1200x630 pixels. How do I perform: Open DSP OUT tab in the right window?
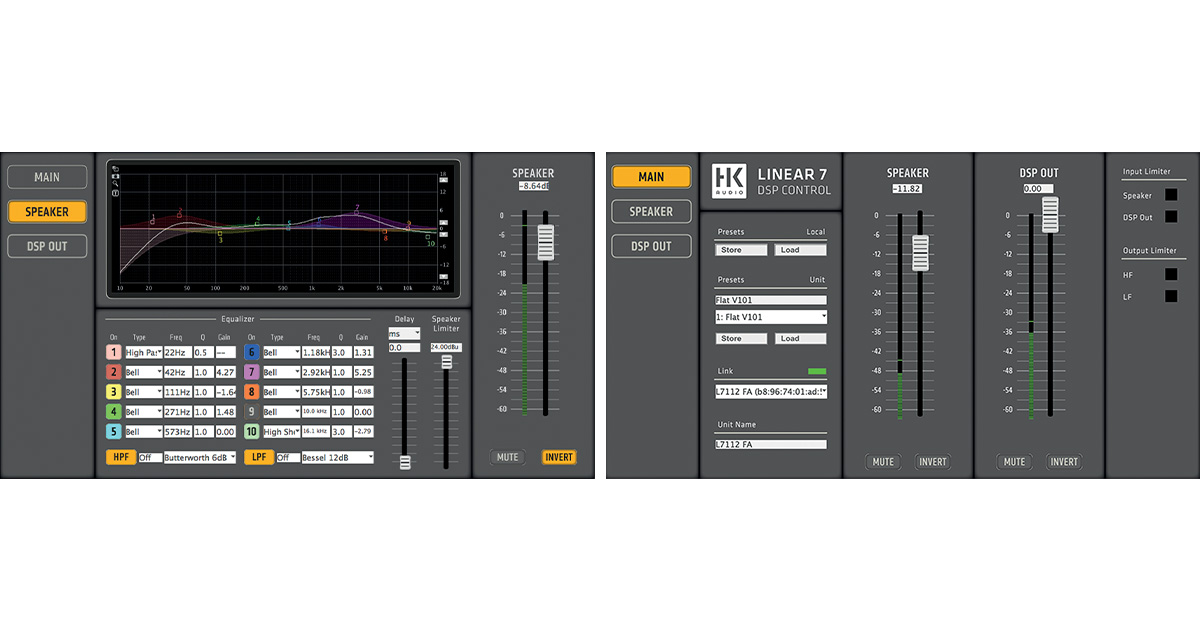pyautogui.click(x=651, y=246)
